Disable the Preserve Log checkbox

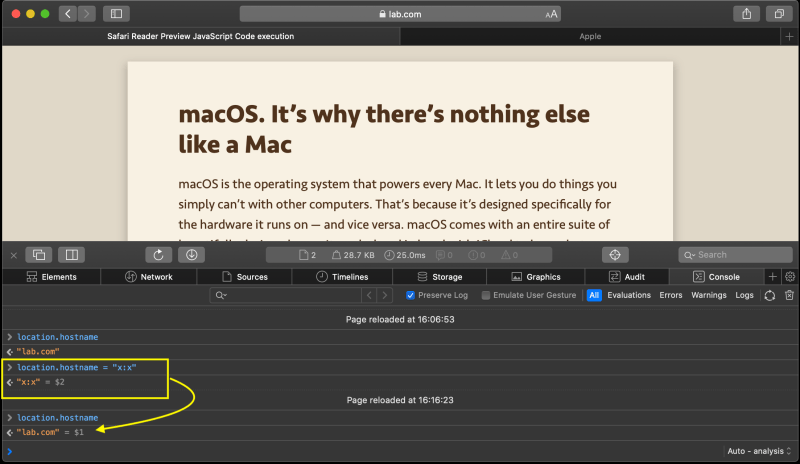(410, 295)
